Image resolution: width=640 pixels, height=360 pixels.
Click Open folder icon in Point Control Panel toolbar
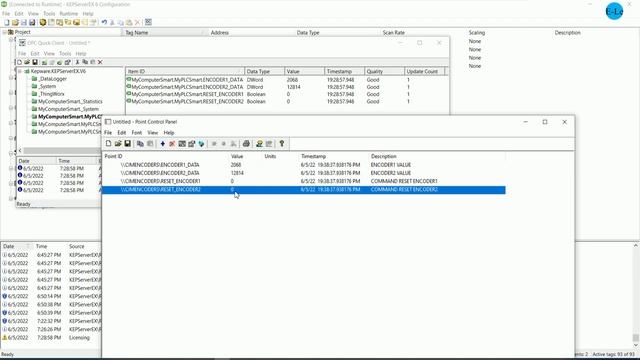(118, 144)
